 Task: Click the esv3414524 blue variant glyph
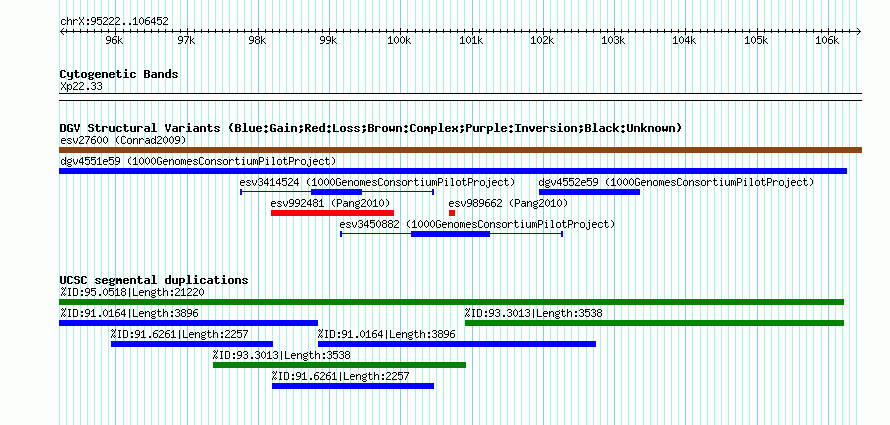337,192
